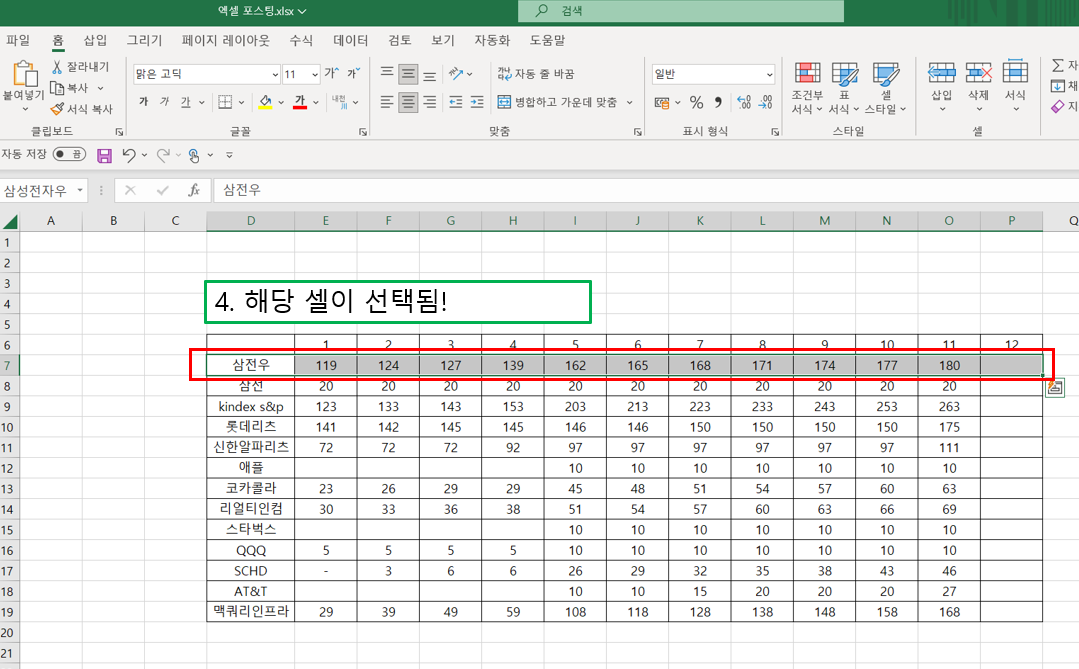Viewport: 1079px width, 669px height.
Task: Expand merge and center dropdown arrow
Action: pos(629,102)
